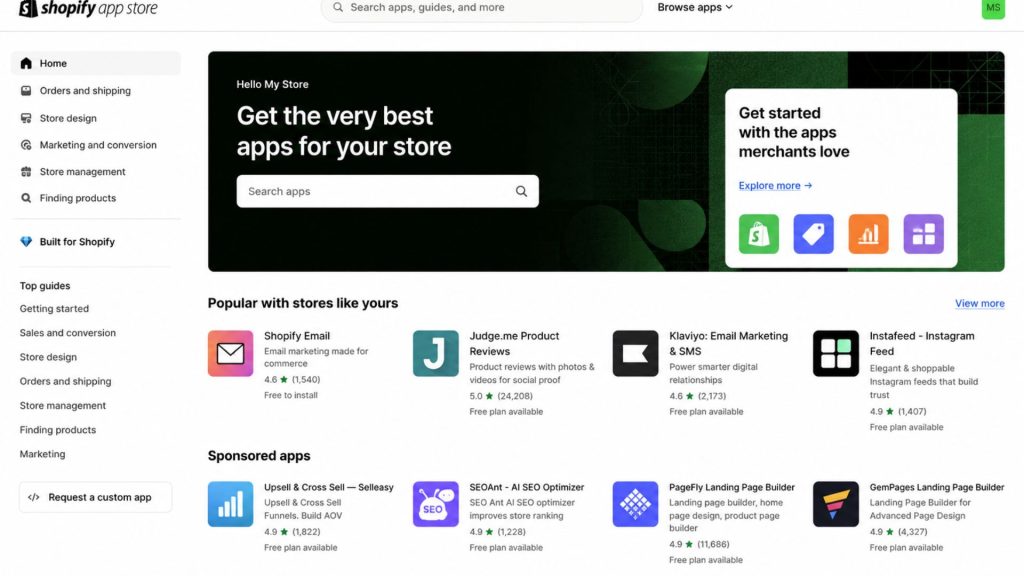Open the Marketing guide link

click(x=42, y=454)
